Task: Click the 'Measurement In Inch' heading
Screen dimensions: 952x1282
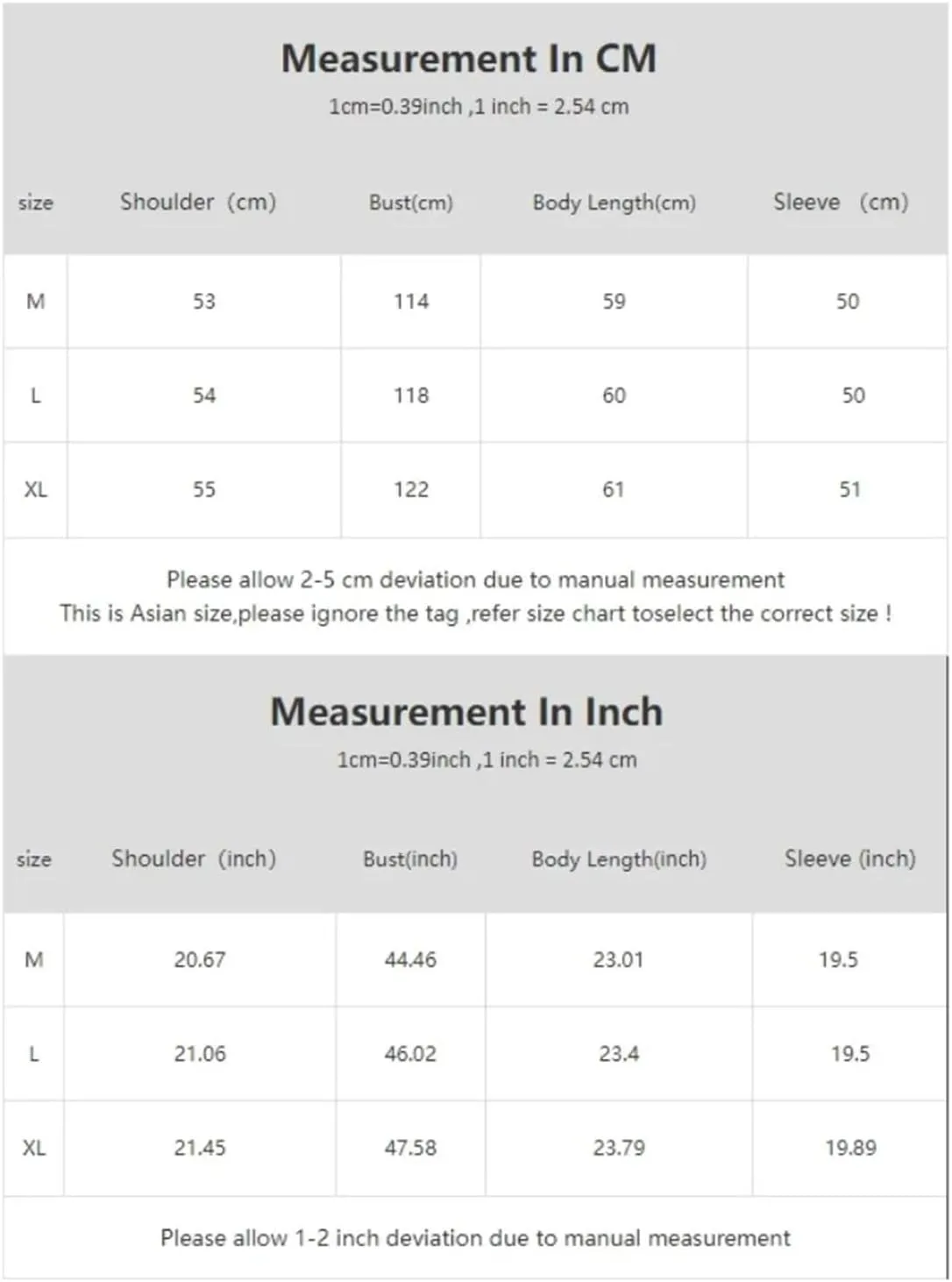Action: tap(466, 711)
